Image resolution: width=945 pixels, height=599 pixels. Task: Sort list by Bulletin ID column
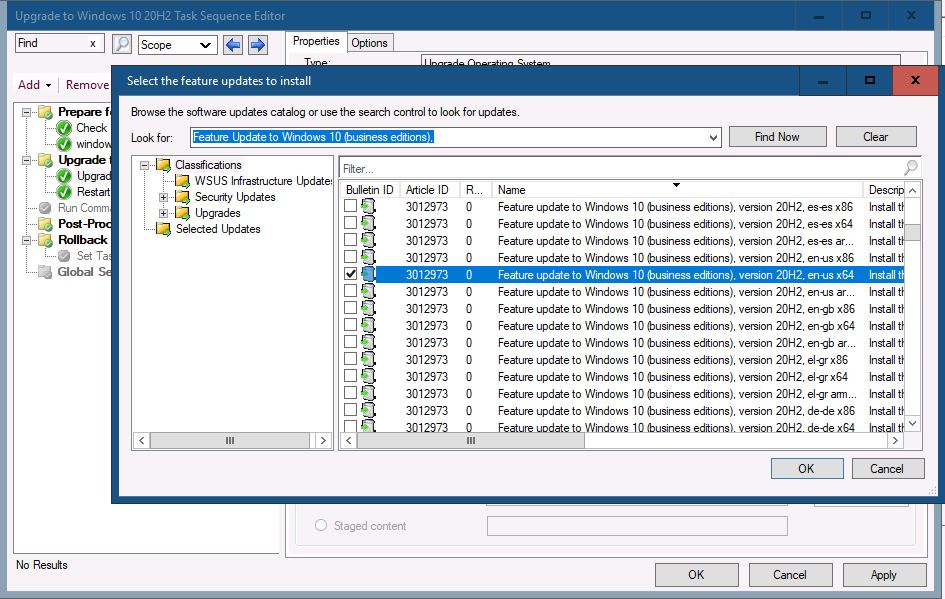pos(369,190)
